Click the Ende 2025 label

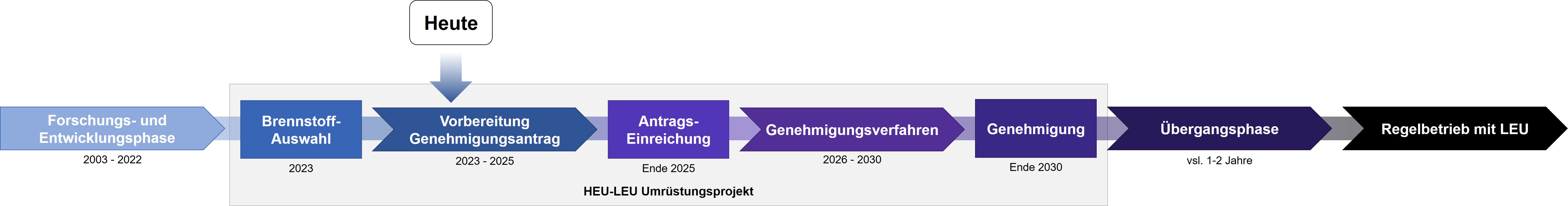(x=668, y=168)
